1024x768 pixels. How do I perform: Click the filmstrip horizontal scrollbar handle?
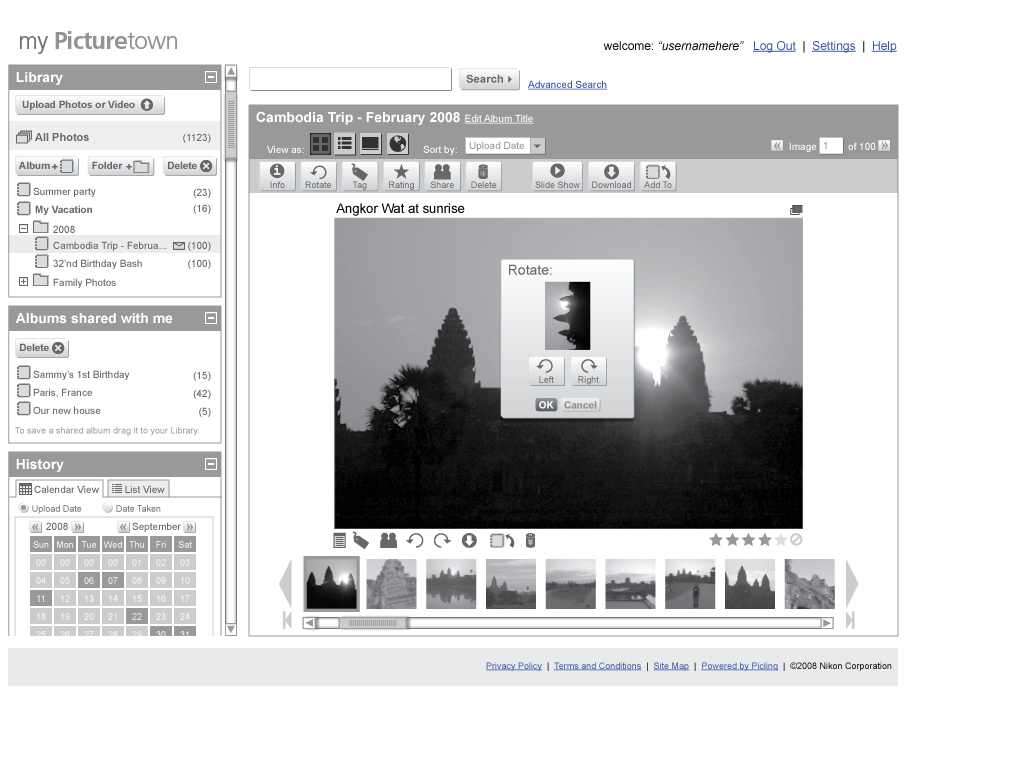pos(374,623)
